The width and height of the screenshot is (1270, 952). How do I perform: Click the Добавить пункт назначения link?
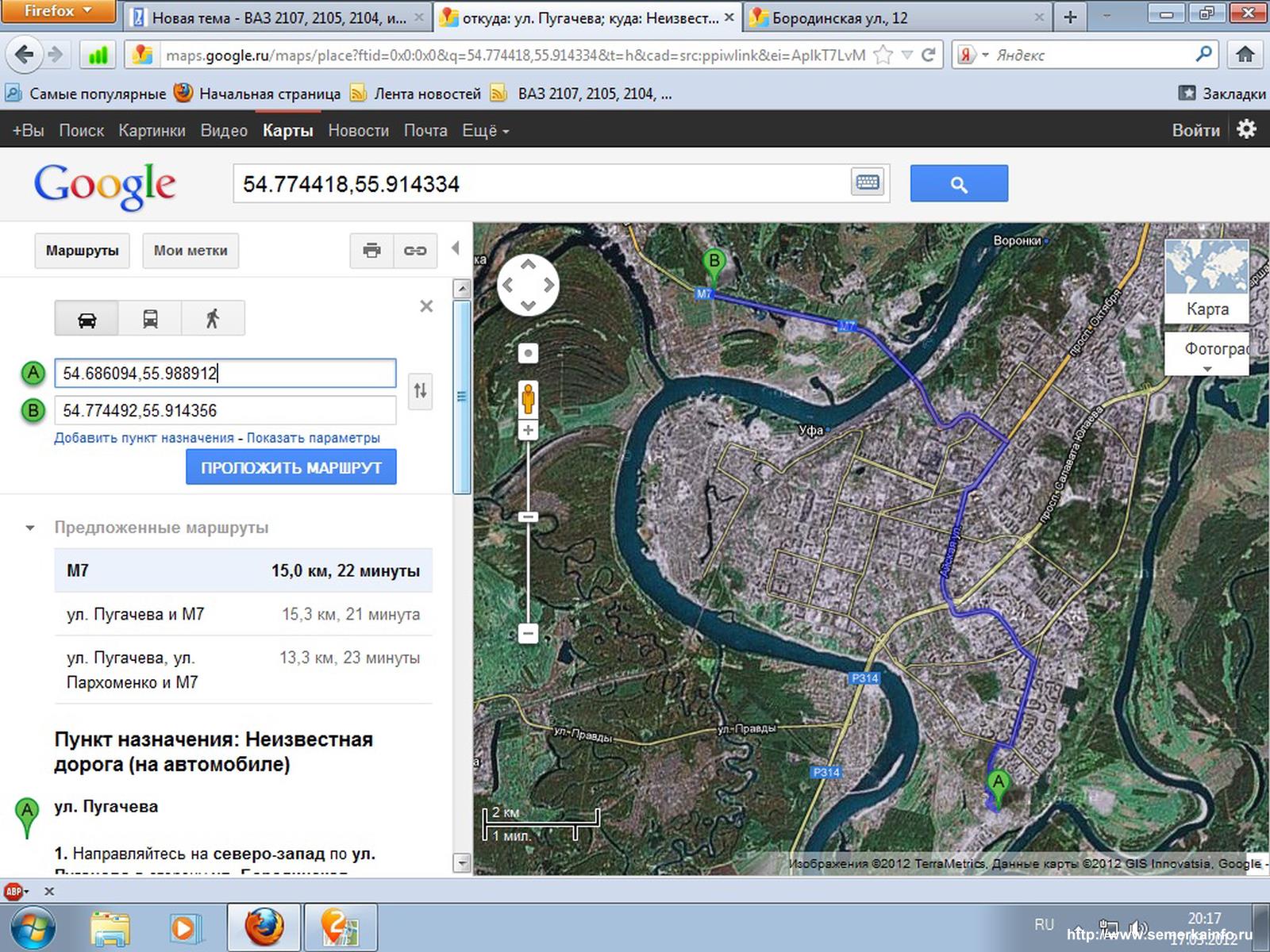pyautogui.click(x=144, y=438)
